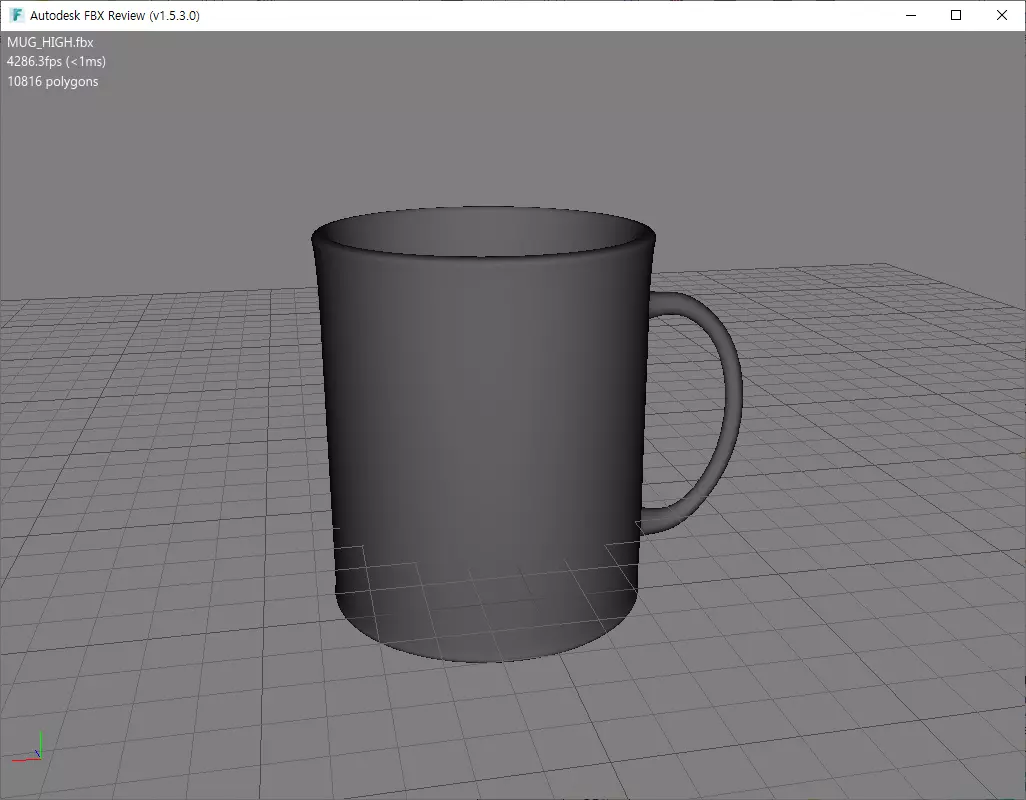The height and width of the screenshot is (800, 1026).
Task: Click the MUG_HIGH.fbx file name text
Action: click(x=50, y=43)
